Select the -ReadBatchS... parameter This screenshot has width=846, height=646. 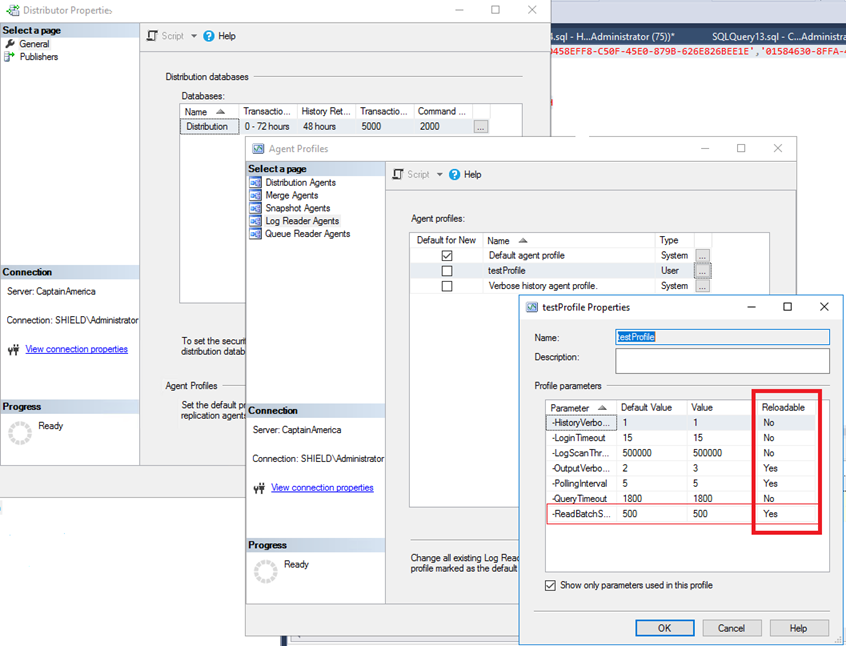(581, 514)
